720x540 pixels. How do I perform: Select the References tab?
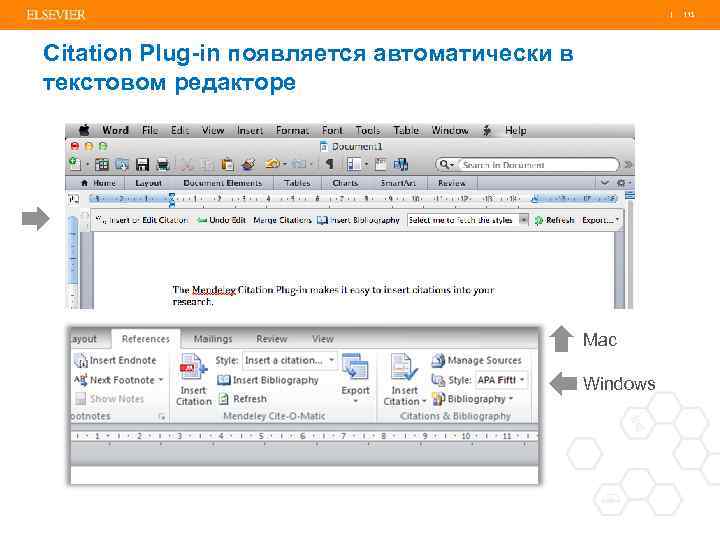point(146,339)
